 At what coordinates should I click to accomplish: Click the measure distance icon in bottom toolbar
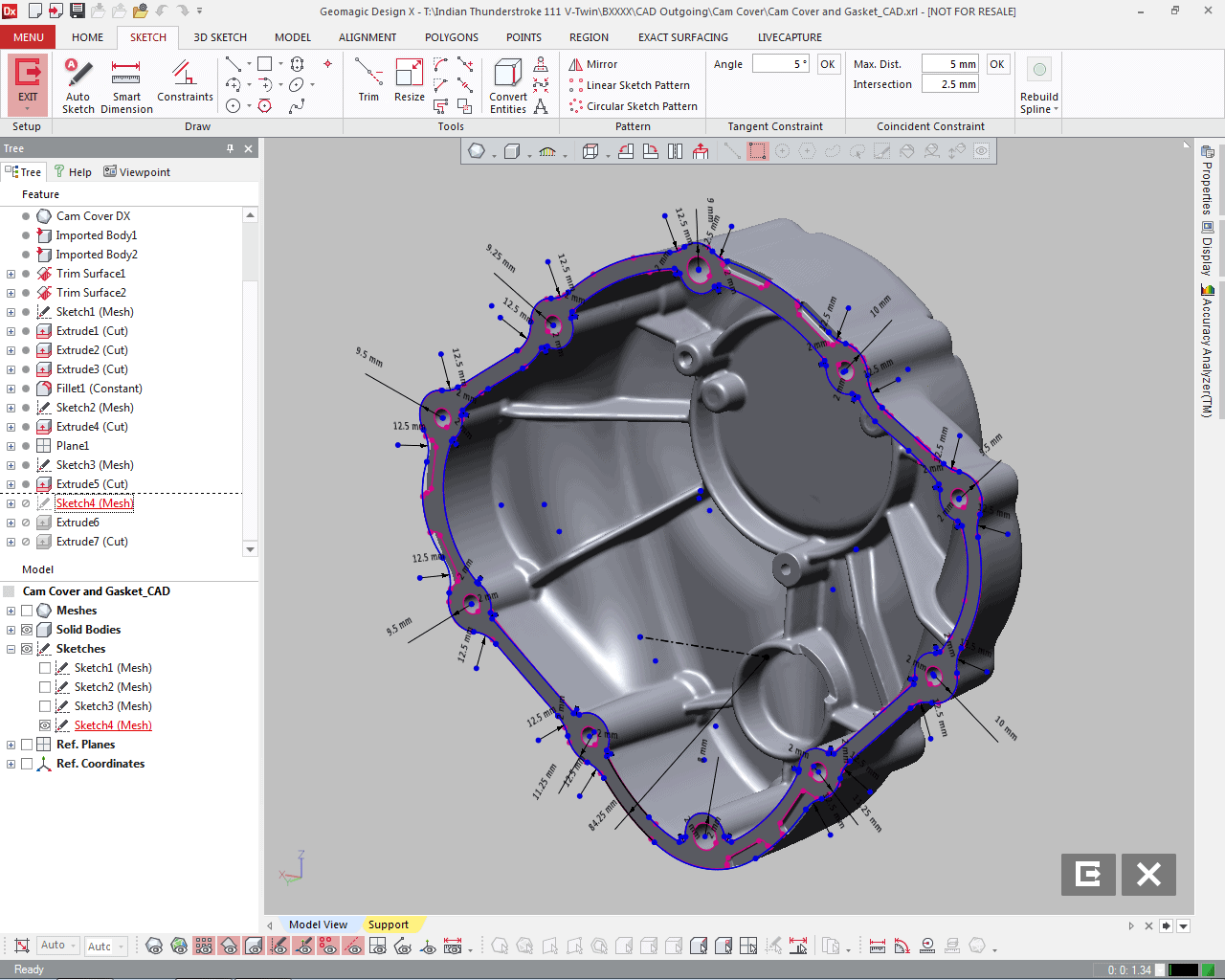pos(878,947)
